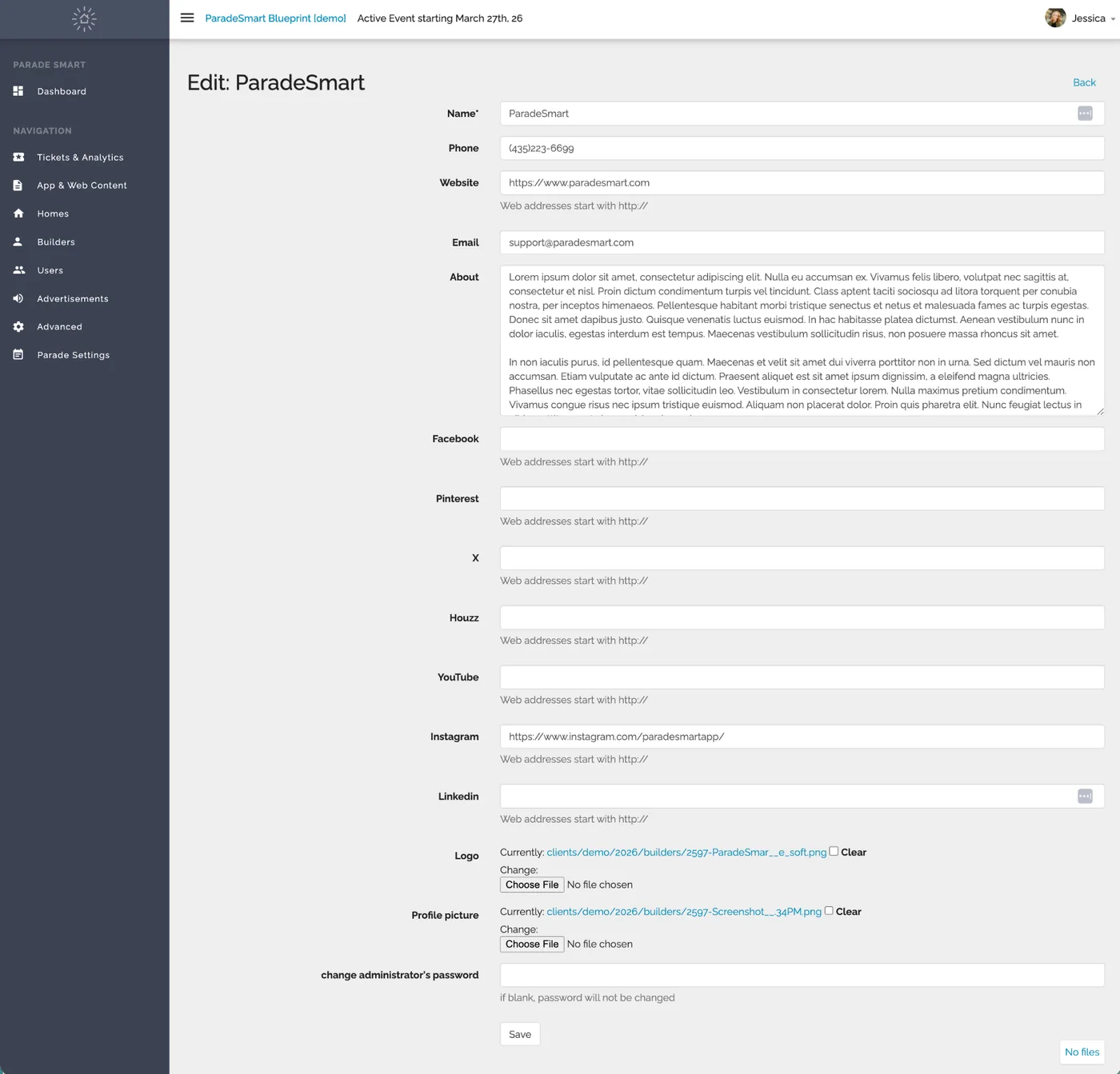Click the Pinterest input field
The image size is (1120, 1074).
click(802, 498)
